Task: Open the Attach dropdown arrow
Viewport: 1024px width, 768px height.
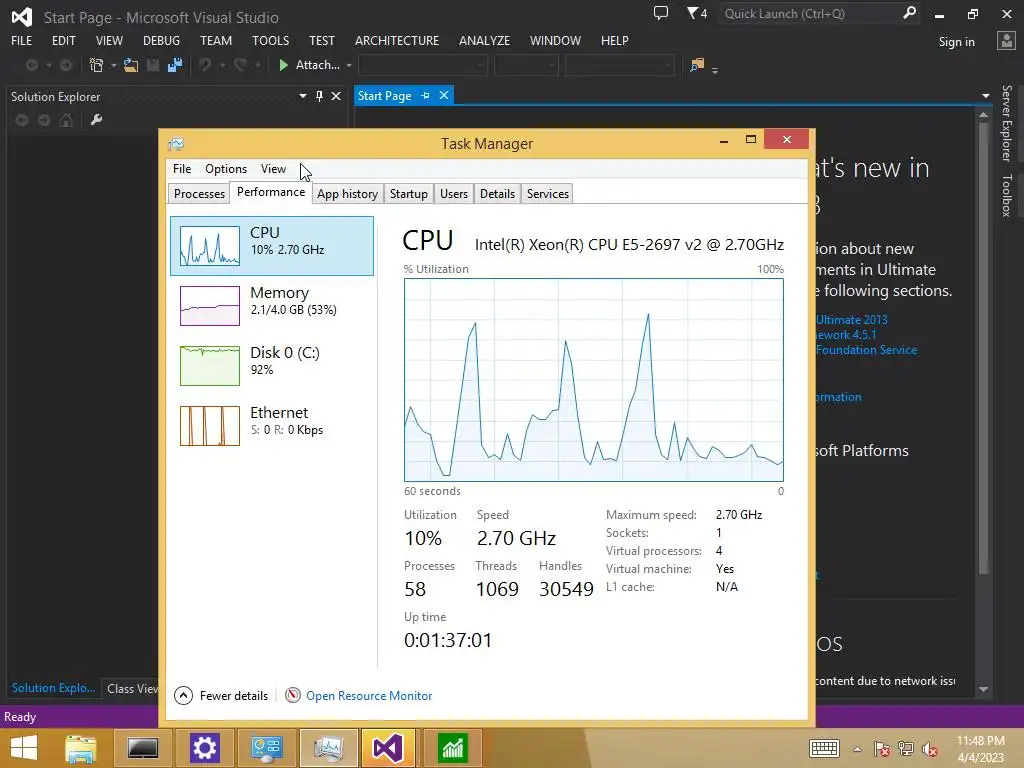Action: tap(349, 65)
